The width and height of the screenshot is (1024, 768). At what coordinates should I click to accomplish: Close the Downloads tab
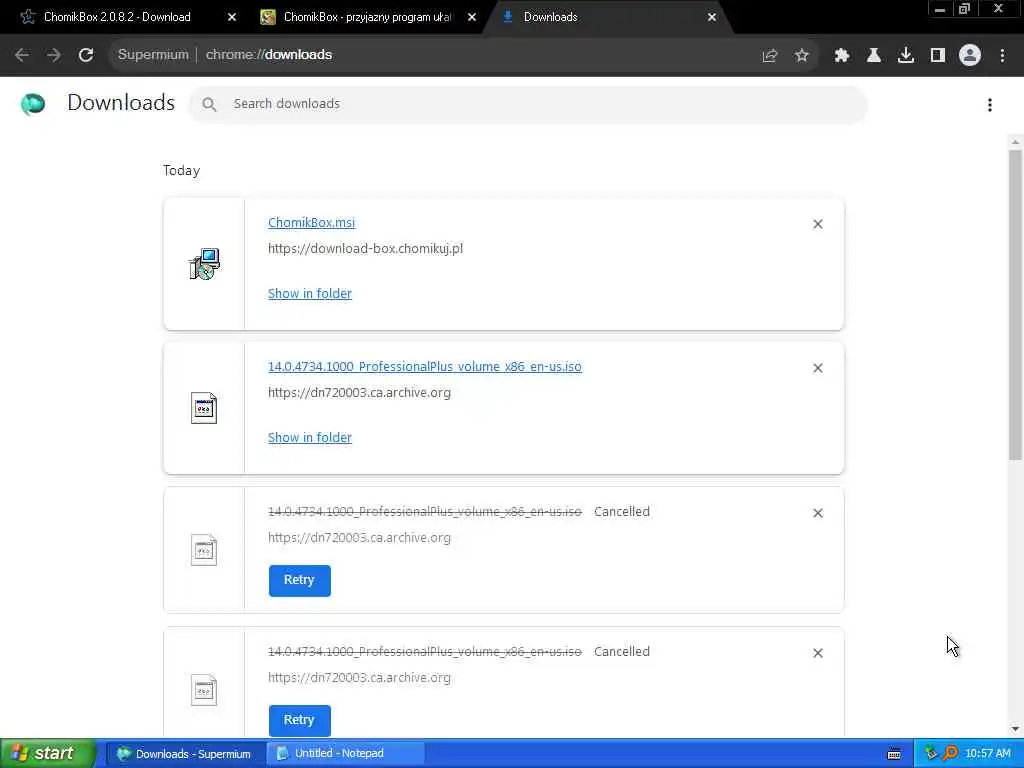coord(712,17)
